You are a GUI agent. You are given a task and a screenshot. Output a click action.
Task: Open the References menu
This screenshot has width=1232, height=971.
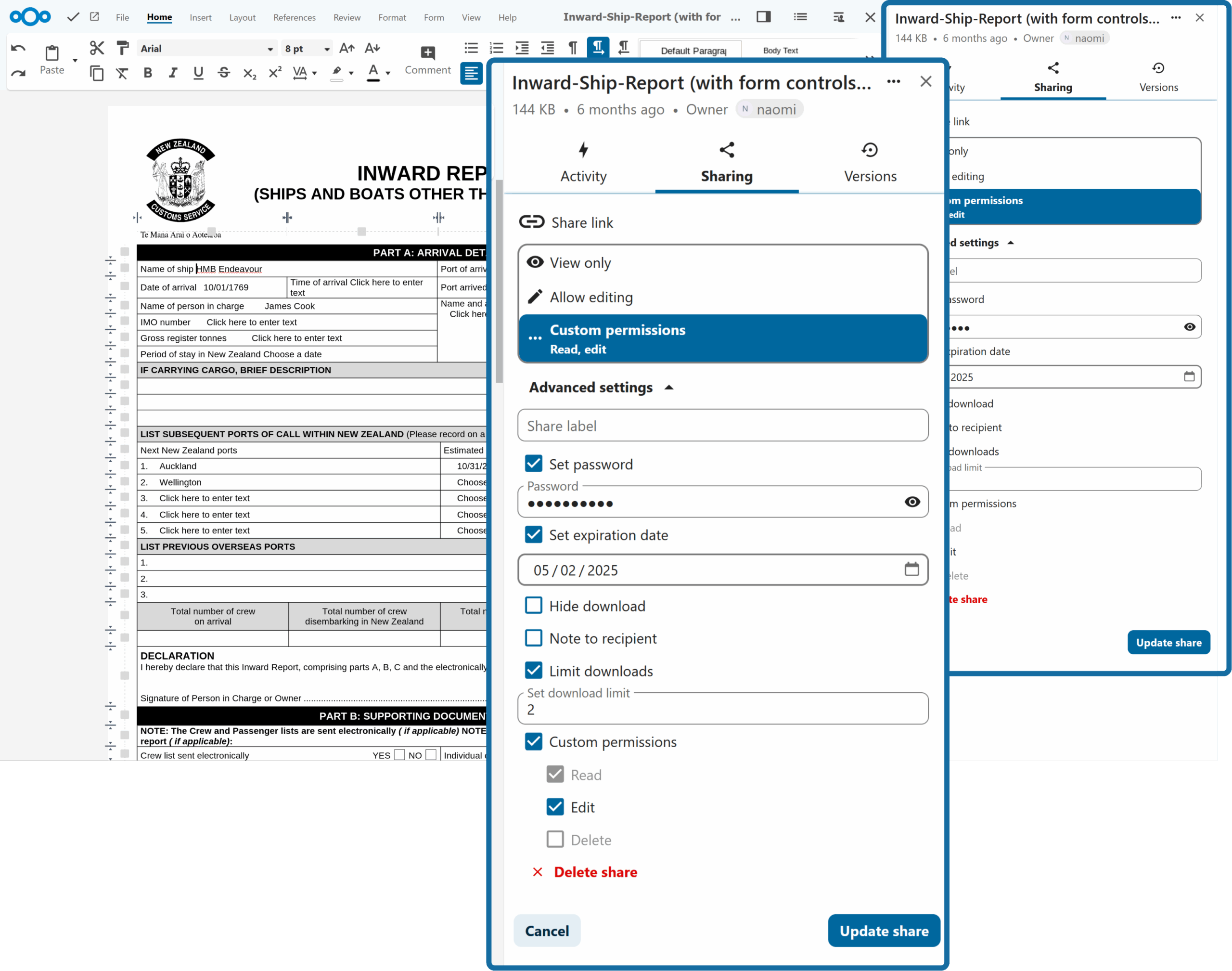point(294,18)
